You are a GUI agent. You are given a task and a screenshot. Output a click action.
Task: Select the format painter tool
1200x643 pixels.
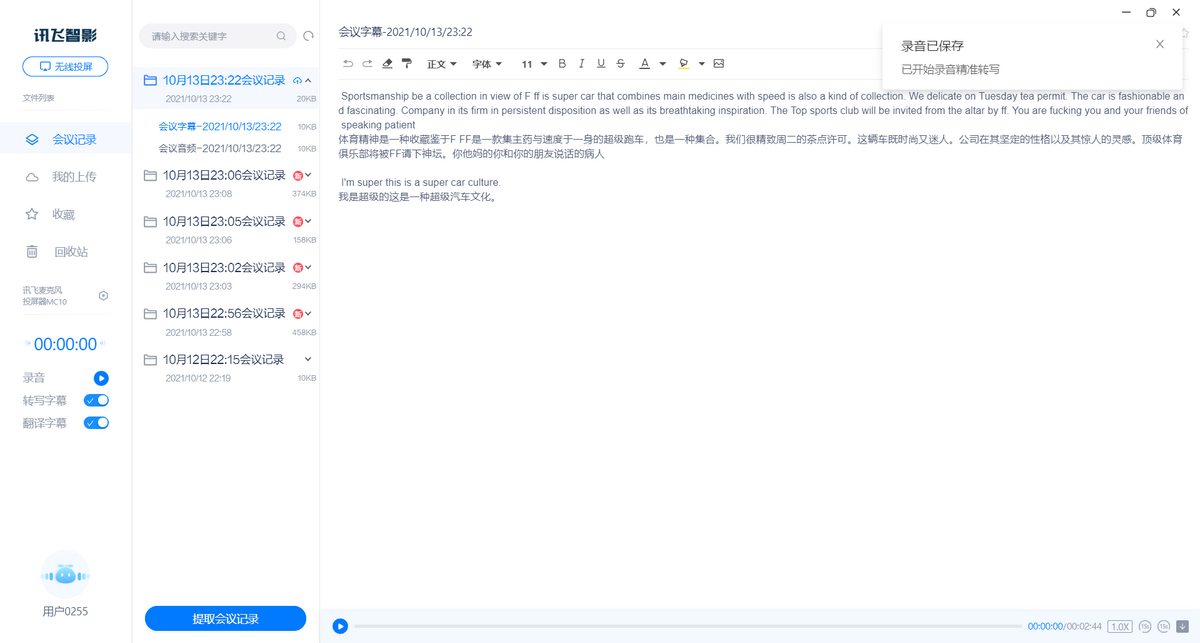(407, 64)
